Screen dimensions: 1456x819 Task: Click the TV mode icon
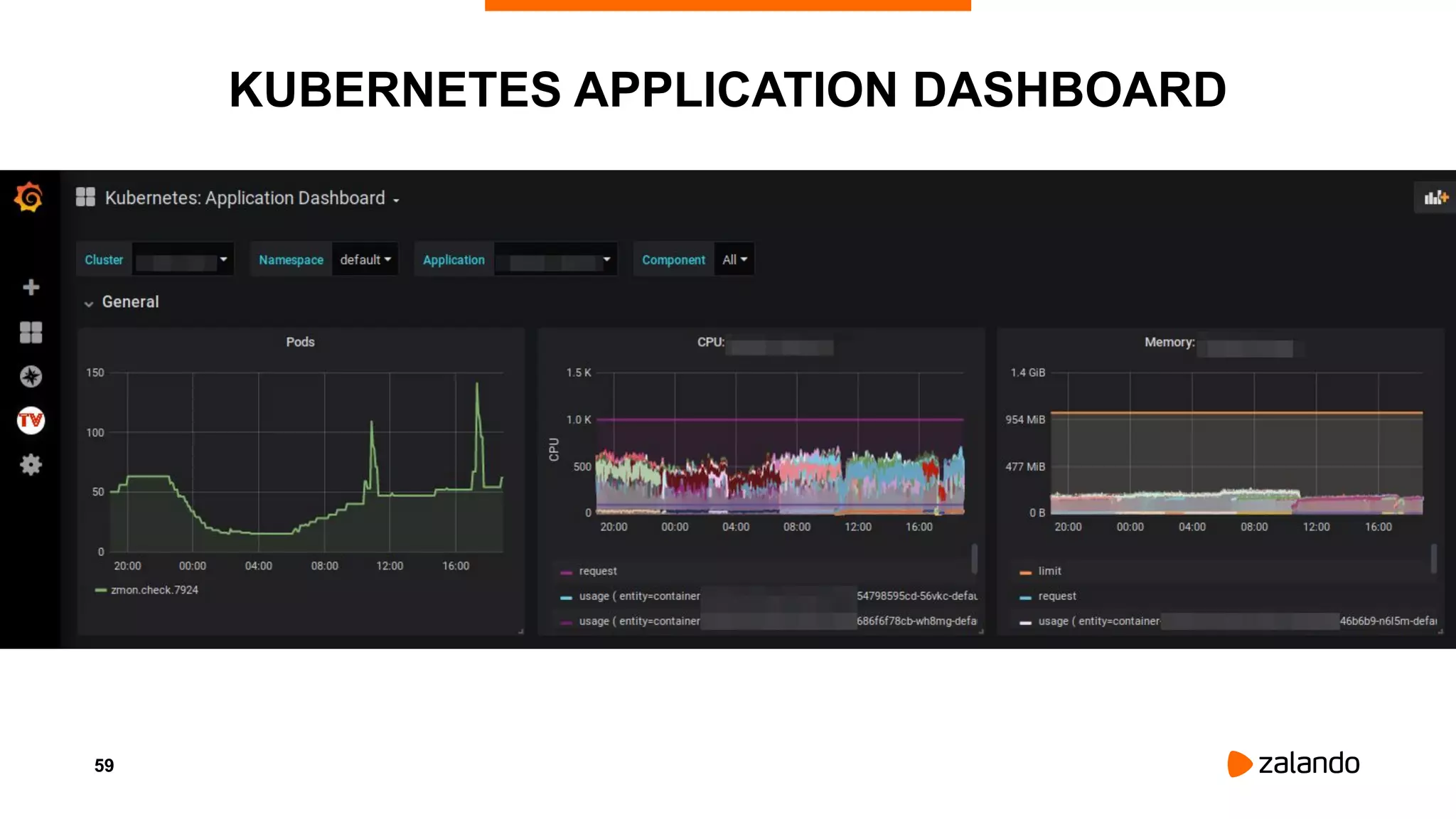point(31,421)
